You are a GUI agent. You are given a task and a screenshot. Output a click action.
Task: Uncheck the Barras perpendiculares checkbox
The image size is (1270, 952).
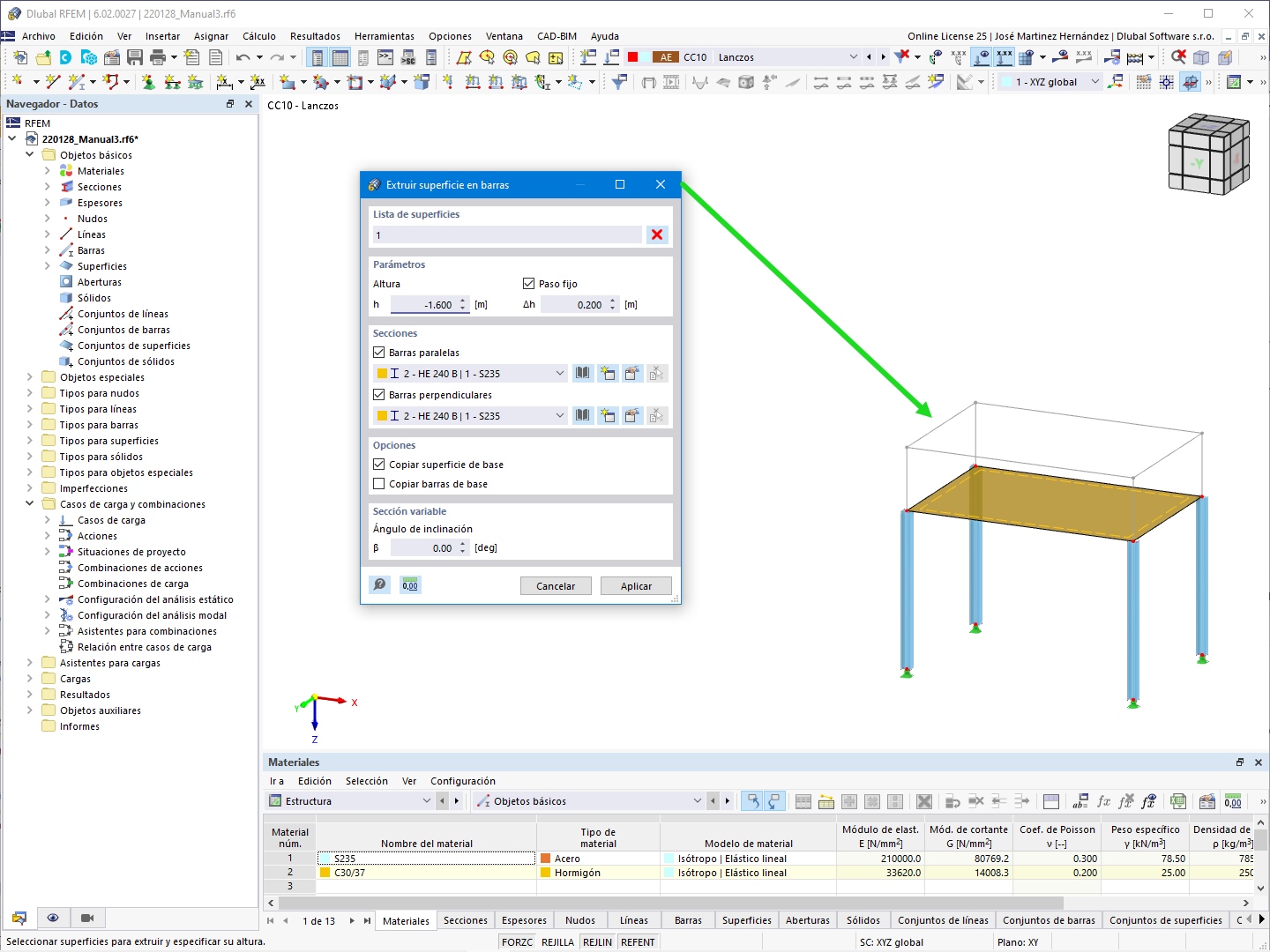click(379, 394)
